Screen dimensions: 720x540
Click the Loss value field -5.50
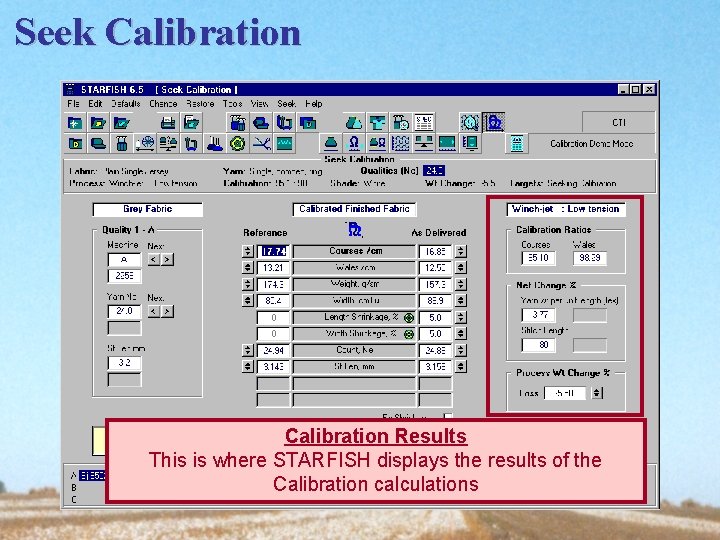(x=565, y=393)
